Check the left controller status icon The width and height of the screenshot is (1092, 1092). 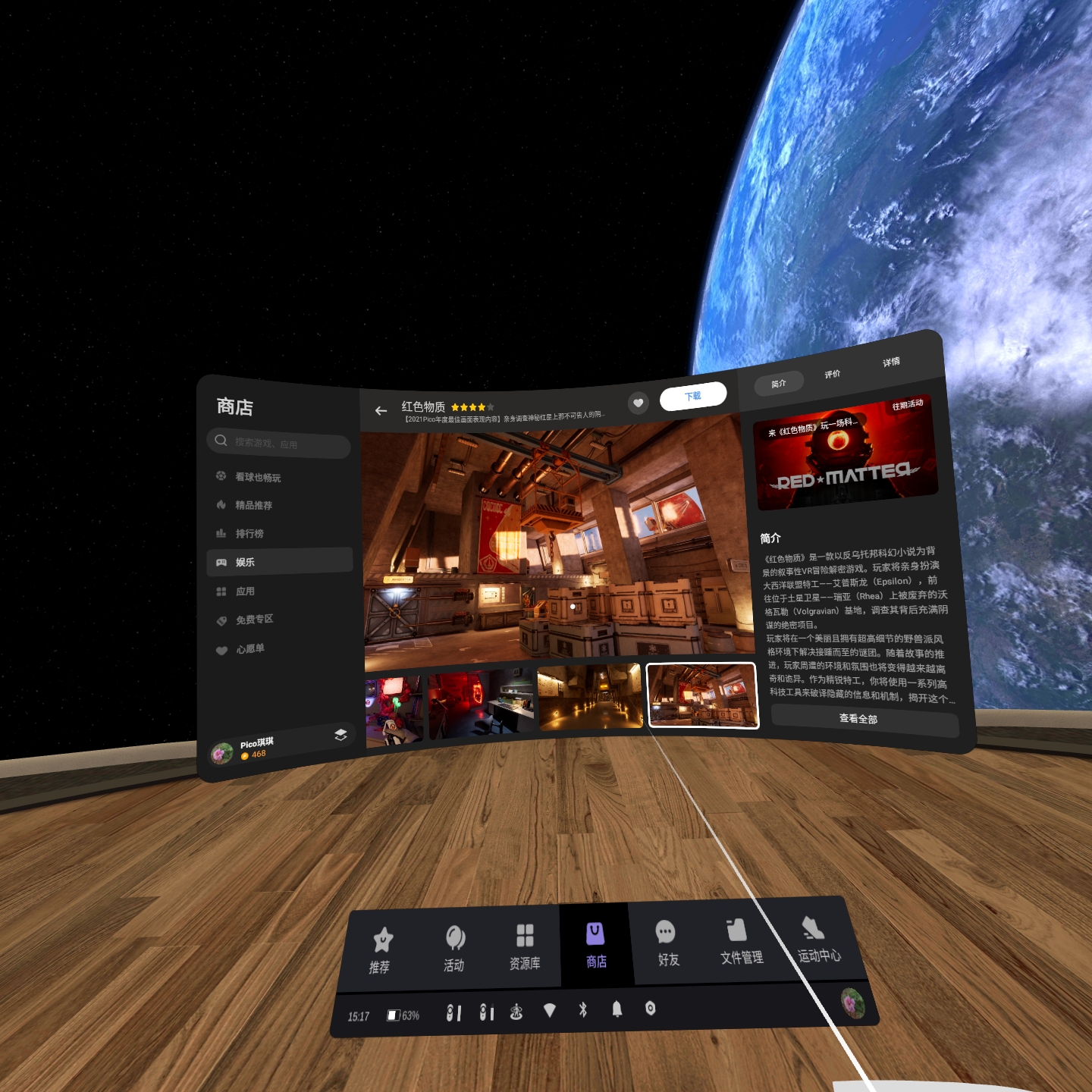point(453,1013)
